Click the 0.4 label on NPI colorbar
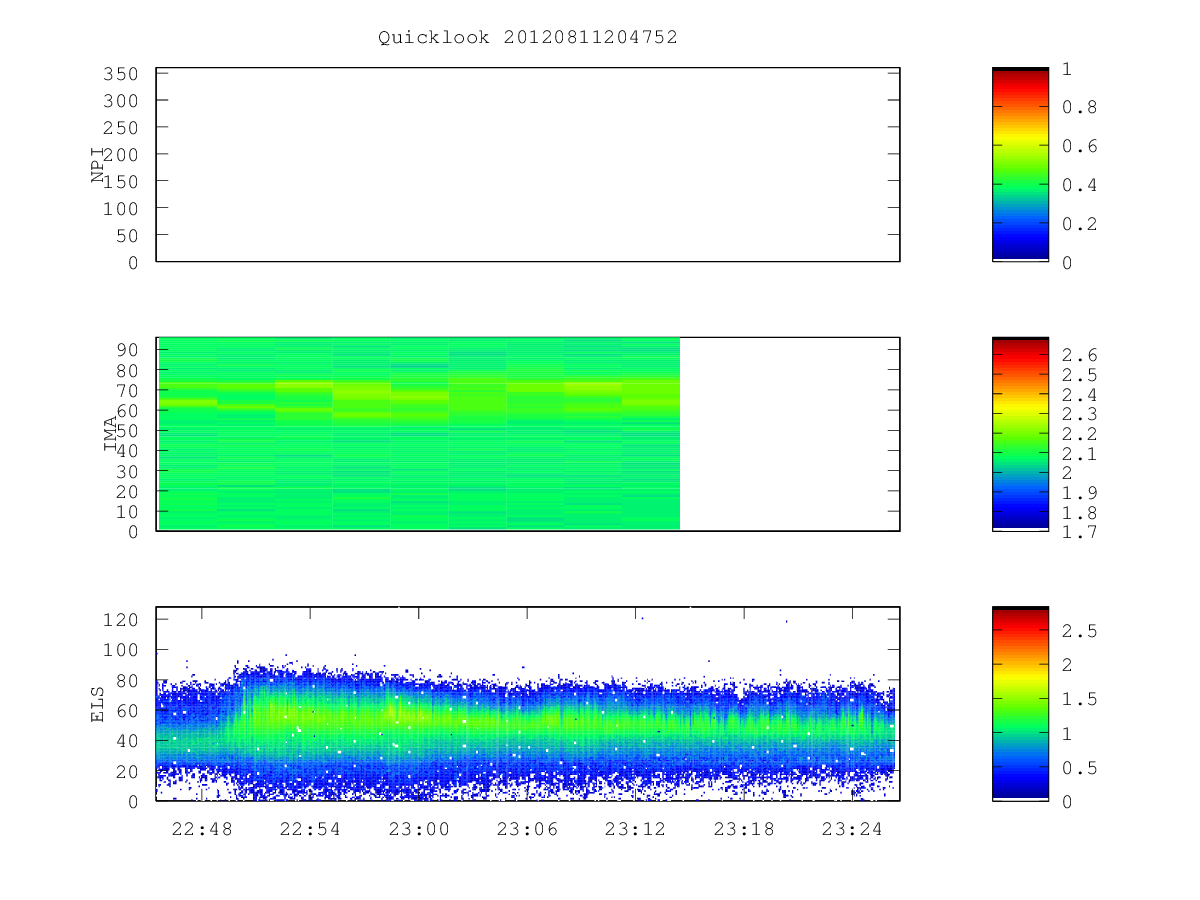Image resolution: width=1200 pixels, height=900 pixels. coord(1079,185)
